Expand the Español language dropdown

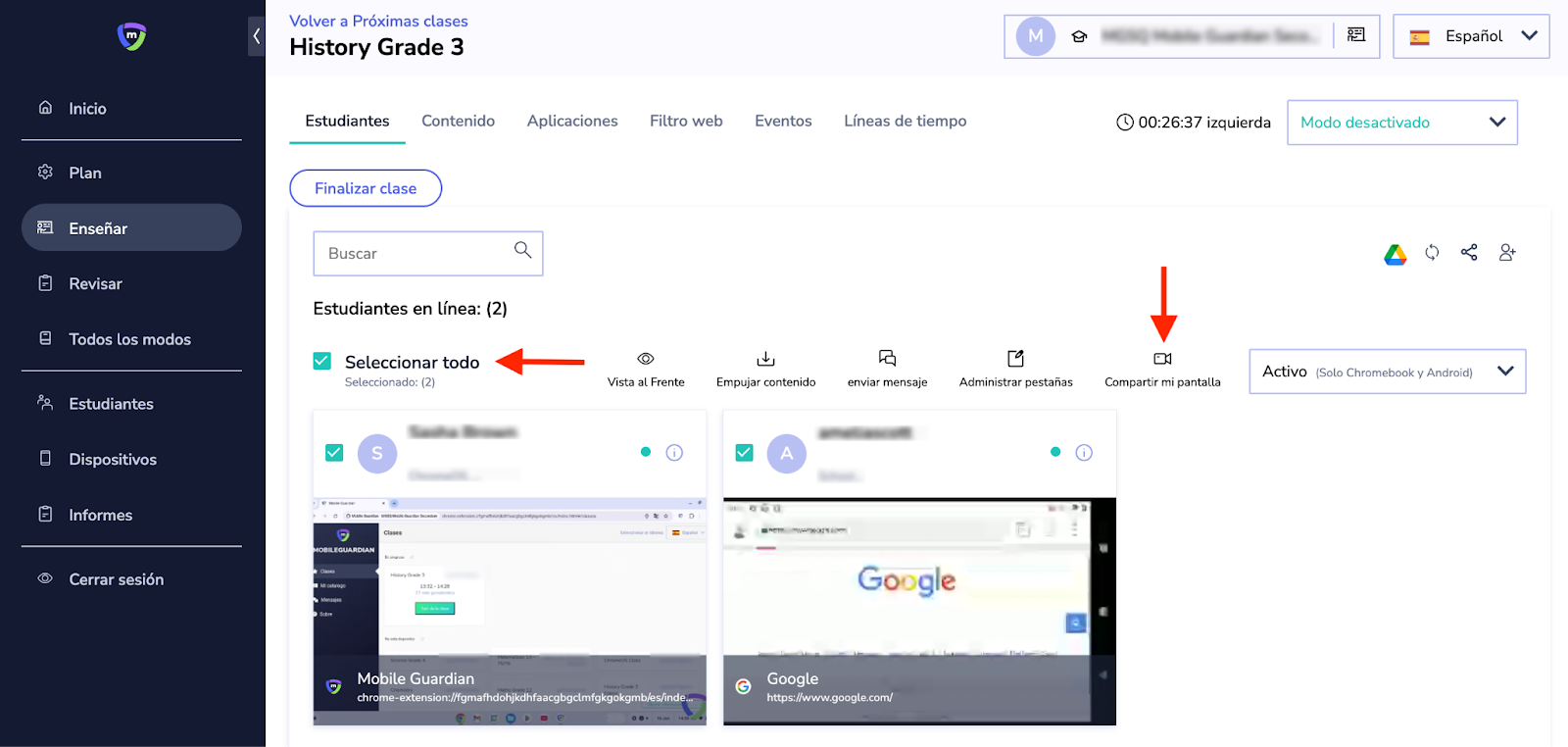(1471, 36)
